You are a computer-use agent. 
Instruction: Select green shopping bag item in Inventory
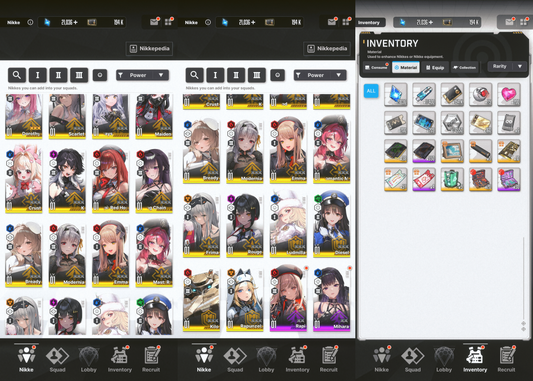452,179
